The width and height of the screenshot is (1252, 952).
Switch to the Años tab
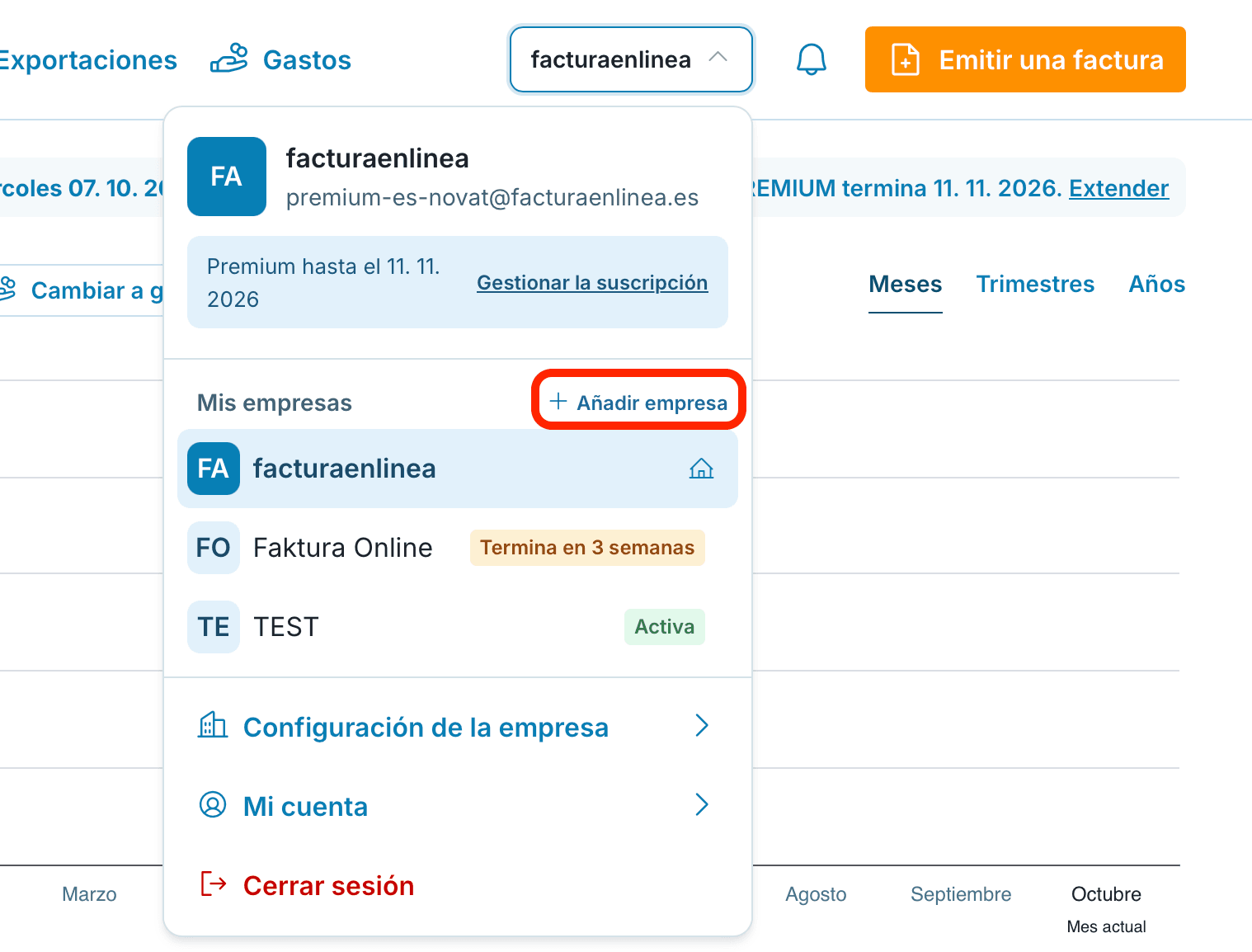(1157, 285)
